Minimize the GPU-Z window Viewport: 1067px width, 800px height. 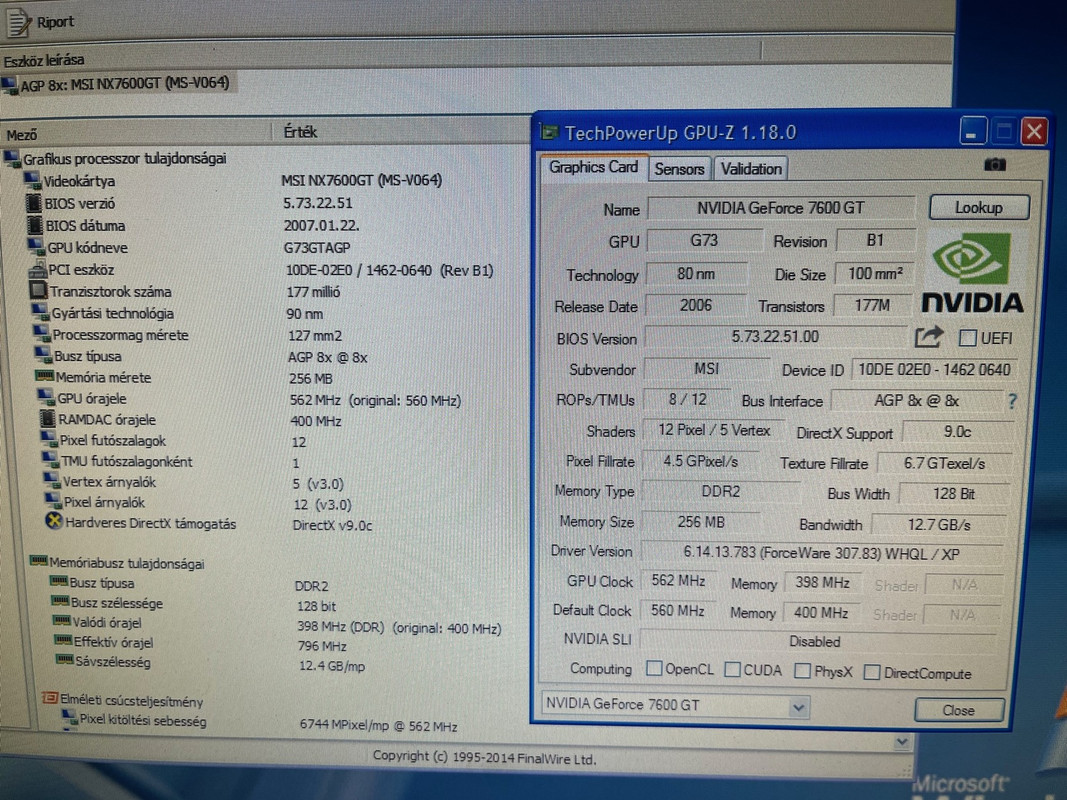973,131
